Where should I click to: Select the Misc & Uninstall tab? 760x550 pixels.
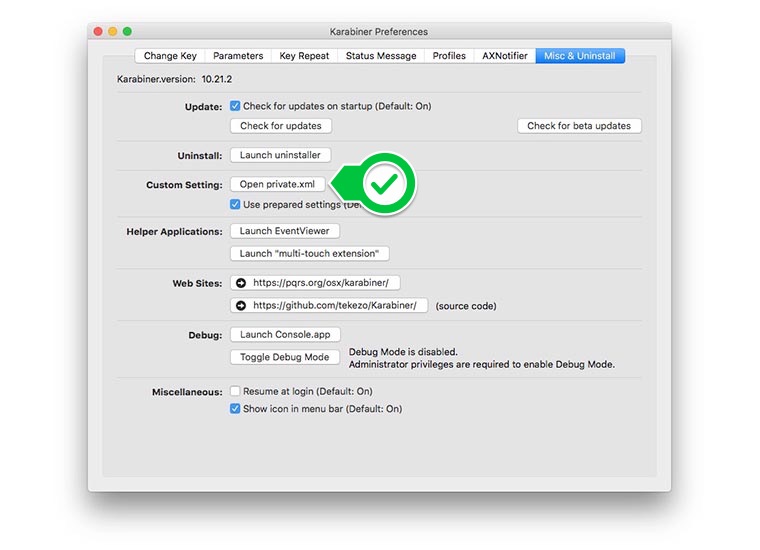click(580, 56)
